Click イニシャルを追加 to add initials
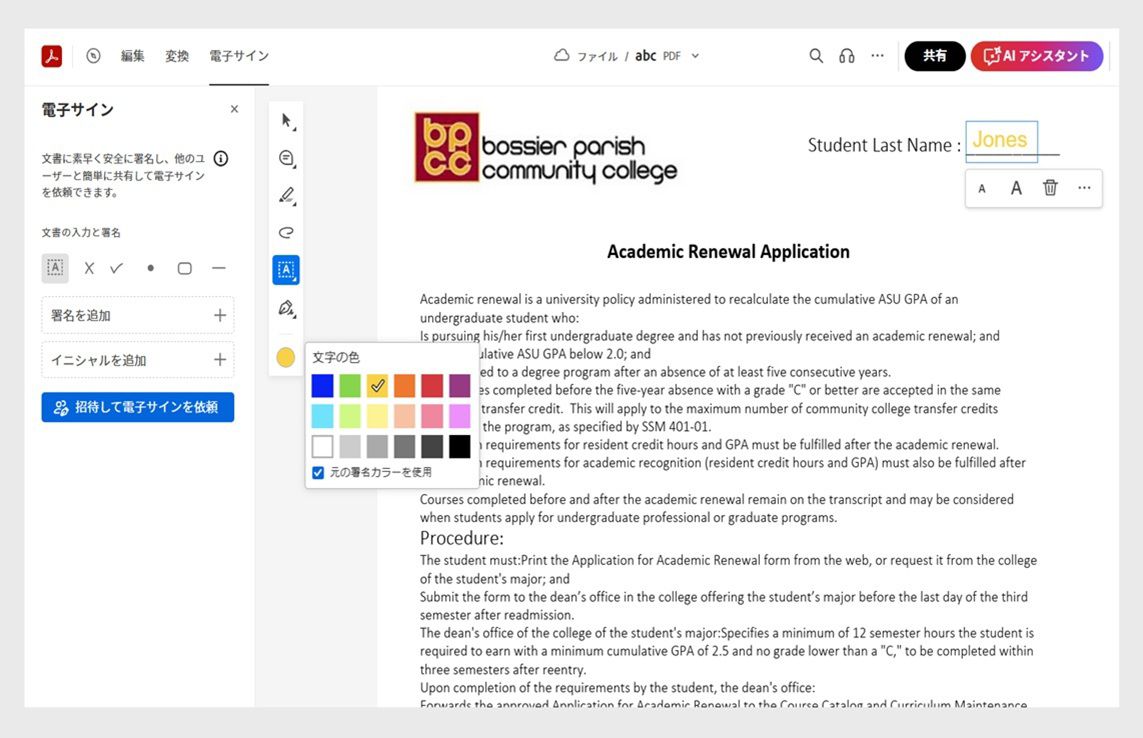 click(138, 360)
